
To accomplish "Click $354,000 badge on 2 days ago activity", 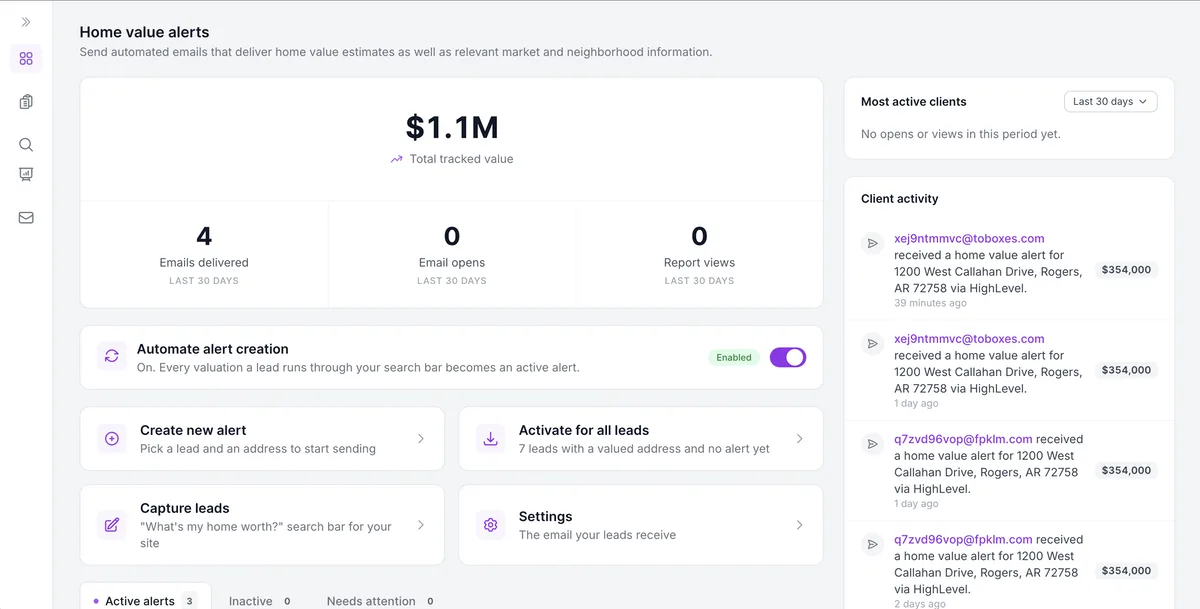I will [x=1126, y=571].
